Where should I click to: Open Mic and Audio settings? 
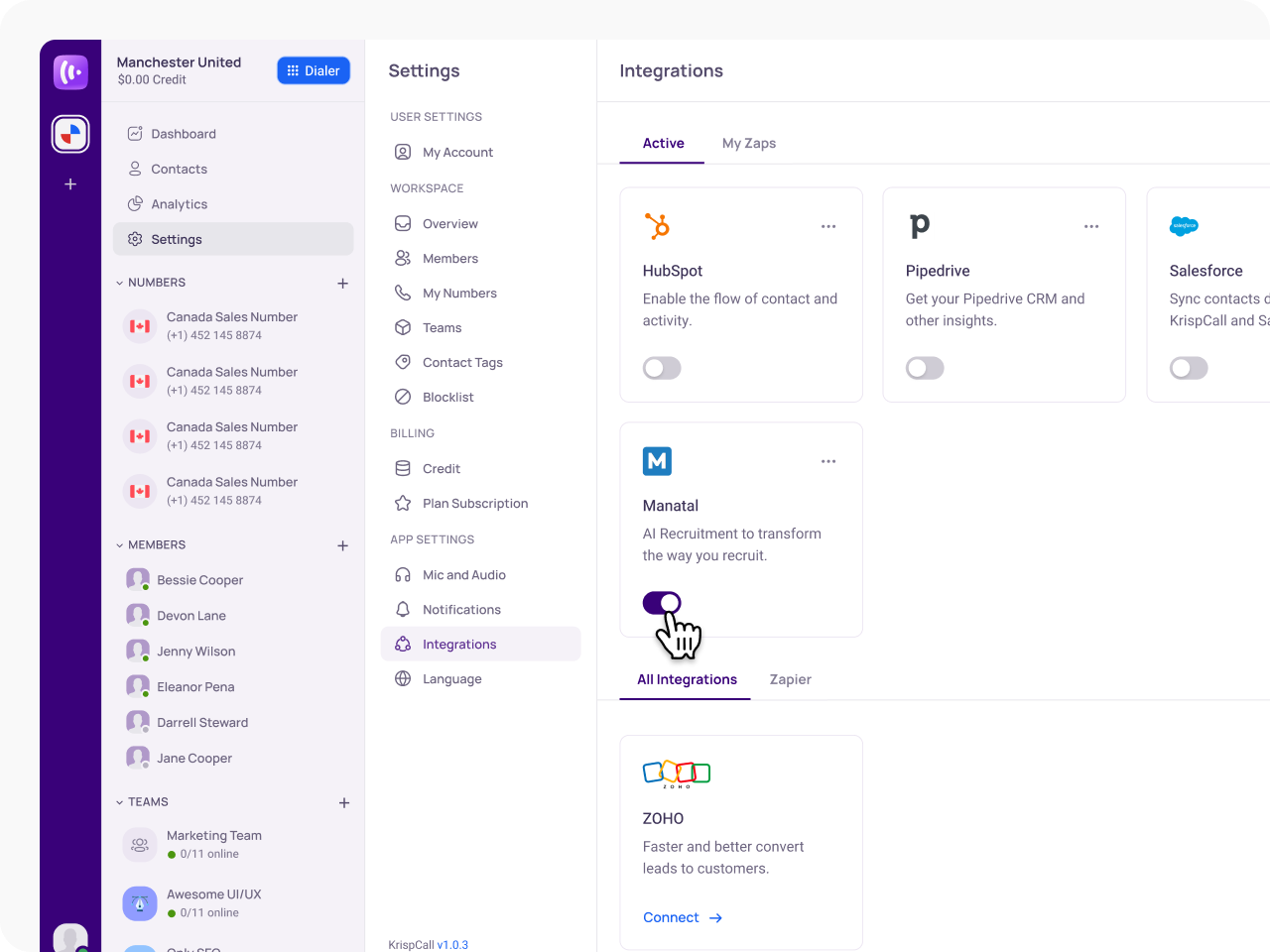coord(481,575)
